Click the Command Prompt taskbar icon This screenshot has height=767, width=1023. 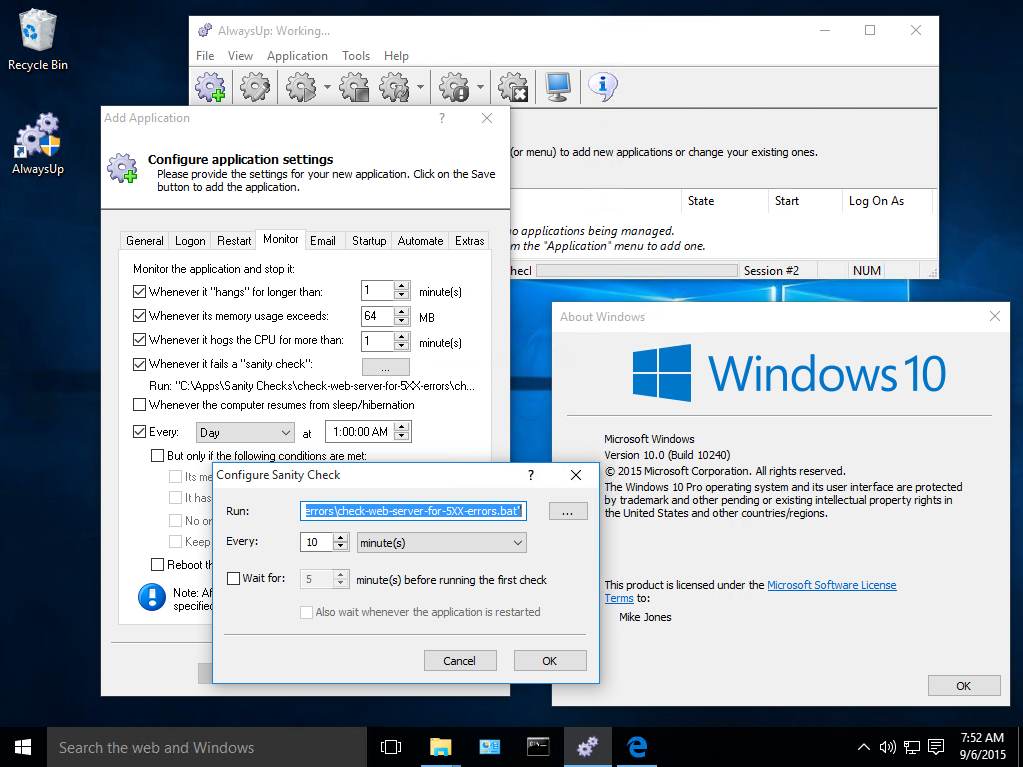[538, 747]
